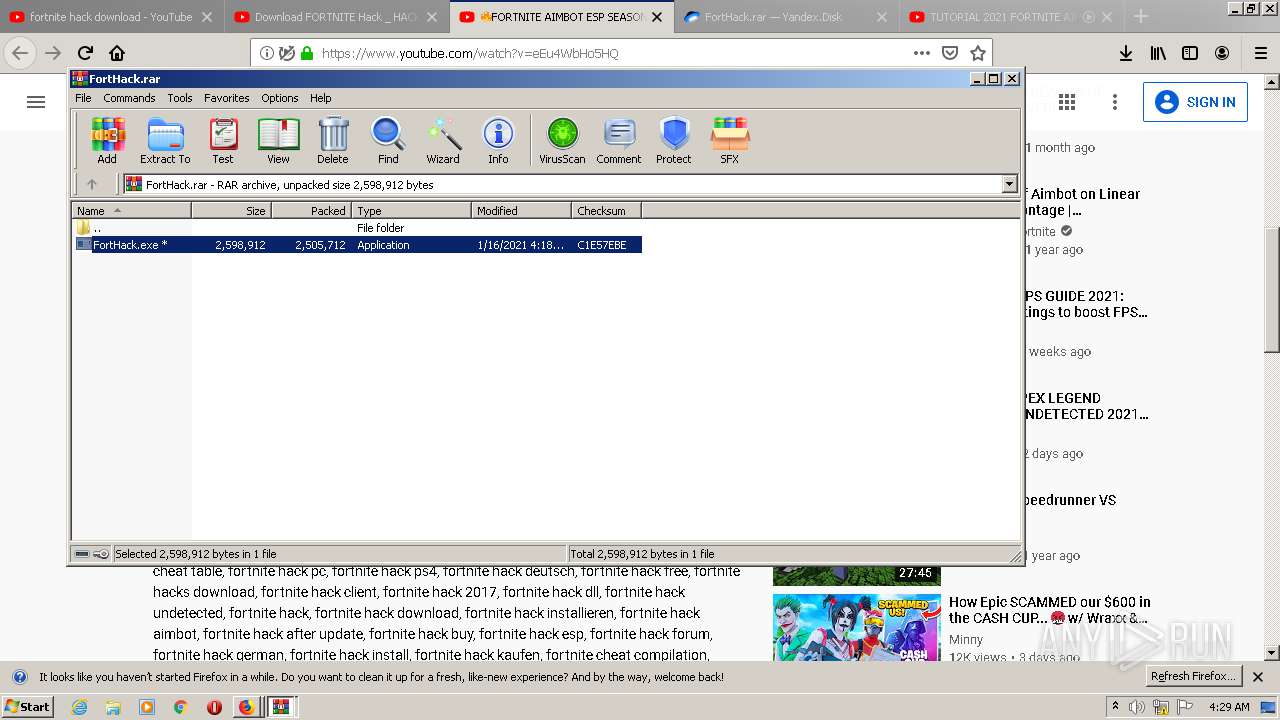Click the Extract To toolbar icon

coord(165,140)
